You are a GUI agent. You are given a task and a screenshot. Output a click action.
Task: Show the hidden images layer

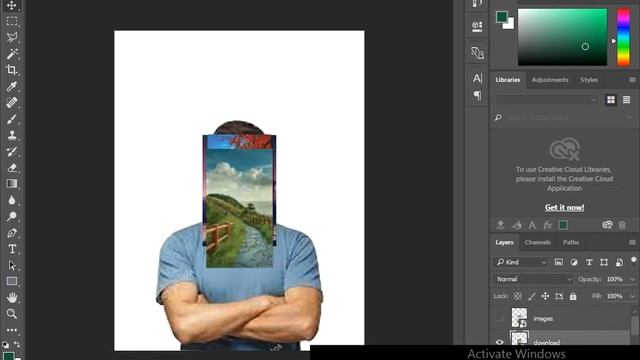[x=500, y=318]
